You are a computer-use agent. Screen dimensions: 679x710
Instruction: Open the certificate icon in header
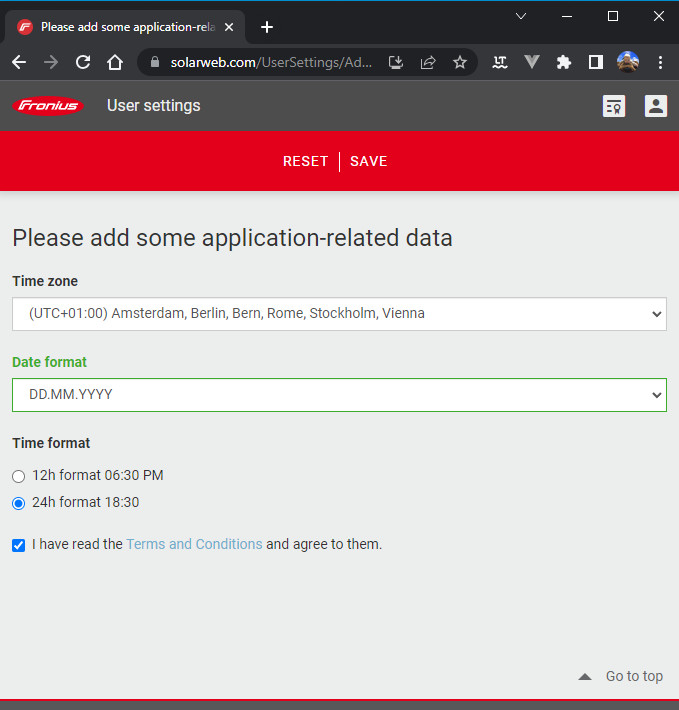pyautogui.click(x=614, y=106)
